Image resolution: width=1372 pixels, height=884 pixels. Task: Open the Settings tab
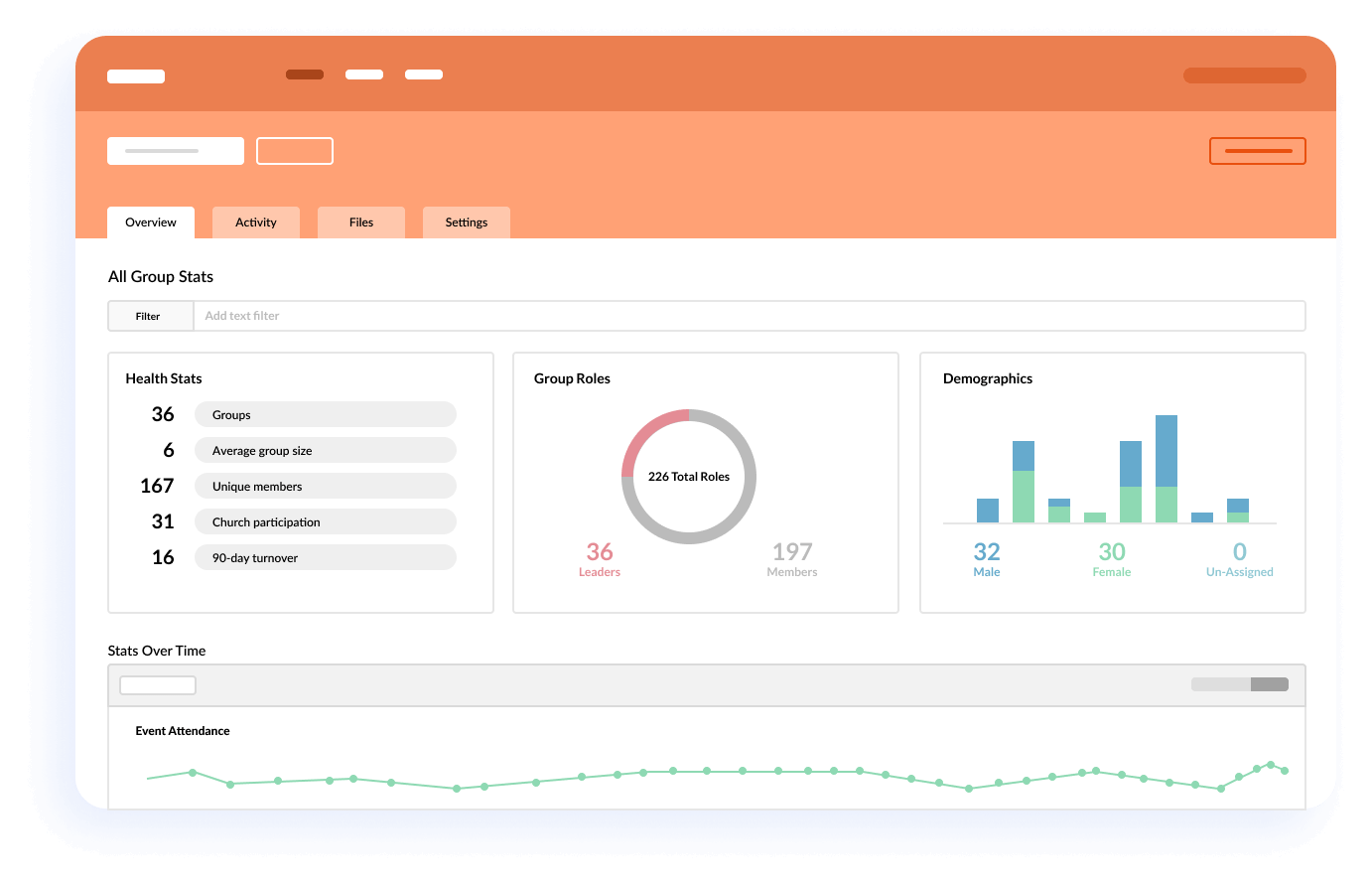(x=467, y=222)
